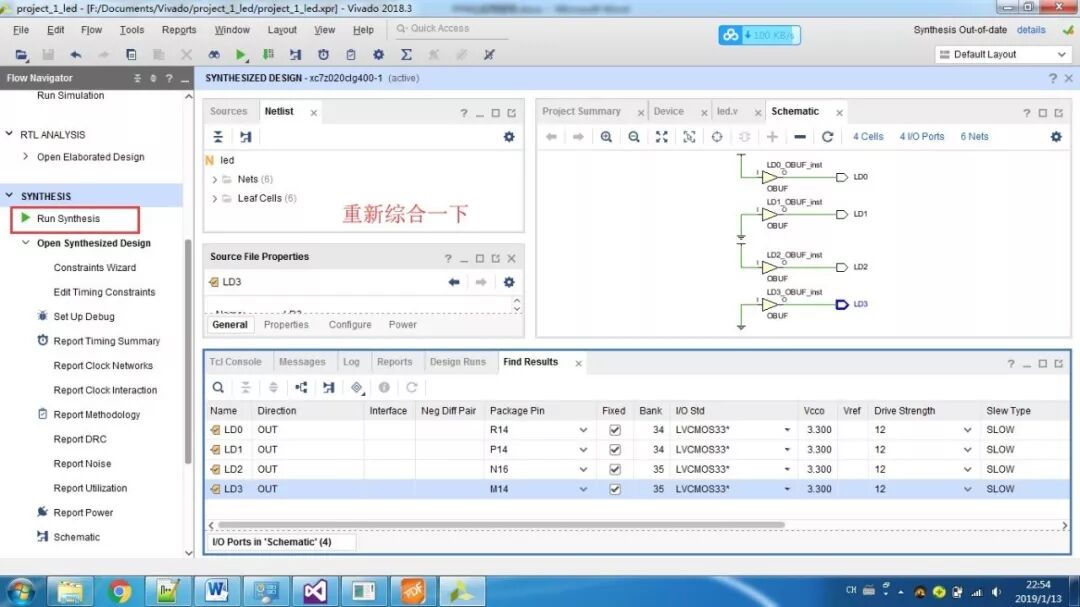
Task: Expand the Leaf Cells (6) folder
Action: click(214, 198)
